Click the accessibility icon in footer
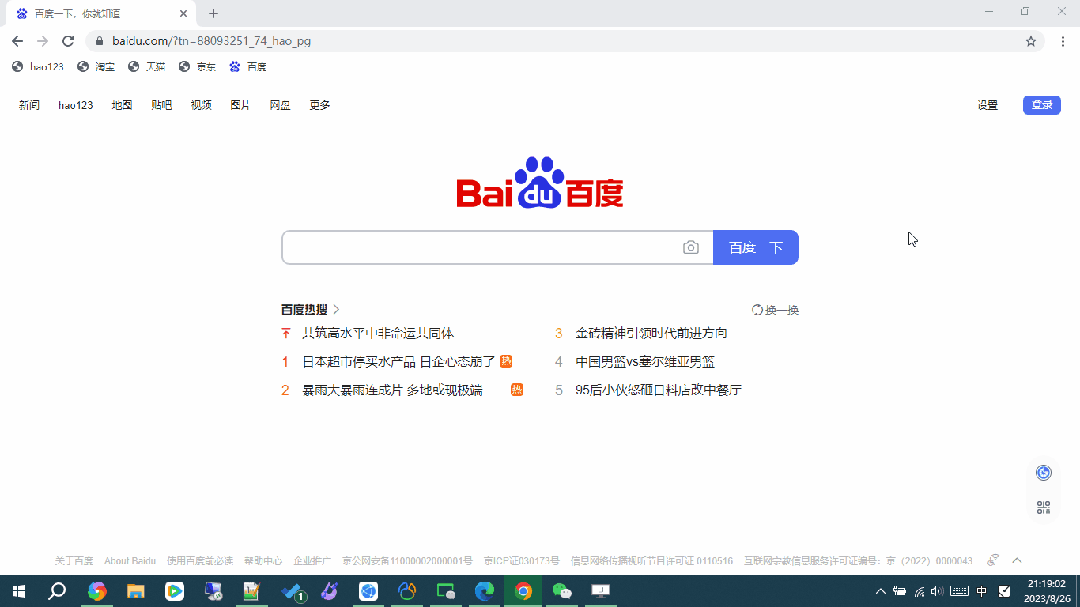The height and width of the screenshot is (607, 1080). point(993,560)
